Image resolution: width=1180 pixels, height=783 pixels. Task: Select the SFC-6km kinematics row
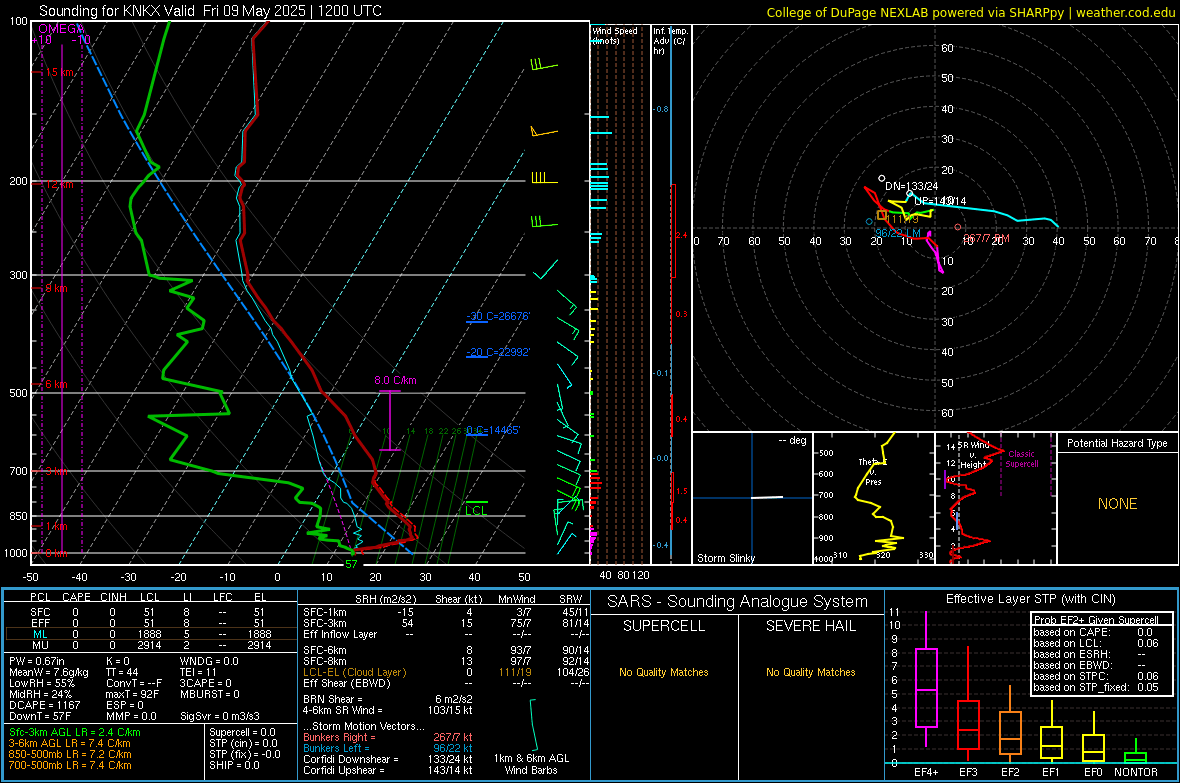coord(446,650)
